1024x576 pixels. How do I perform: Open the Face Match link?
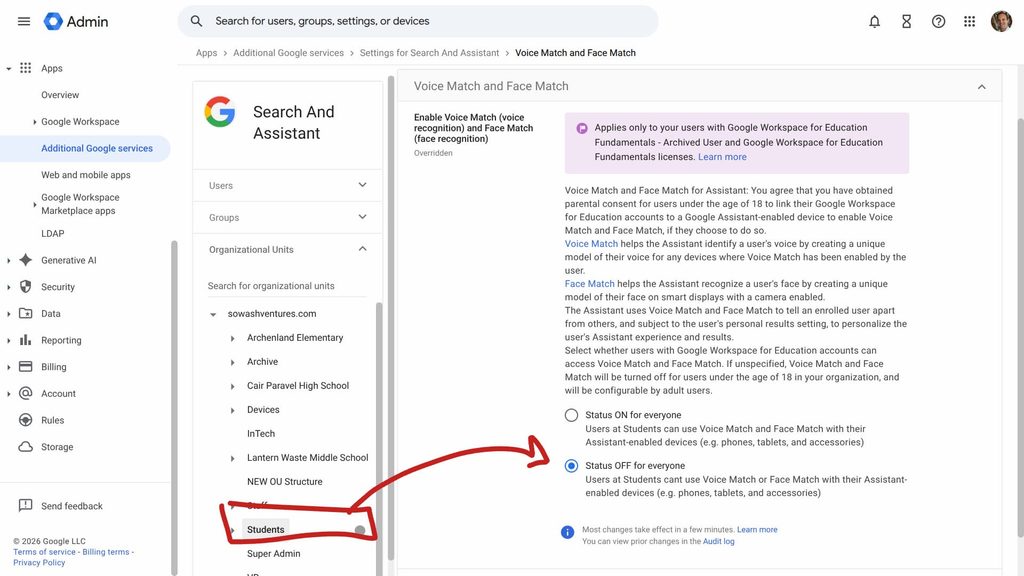point(590,283)
